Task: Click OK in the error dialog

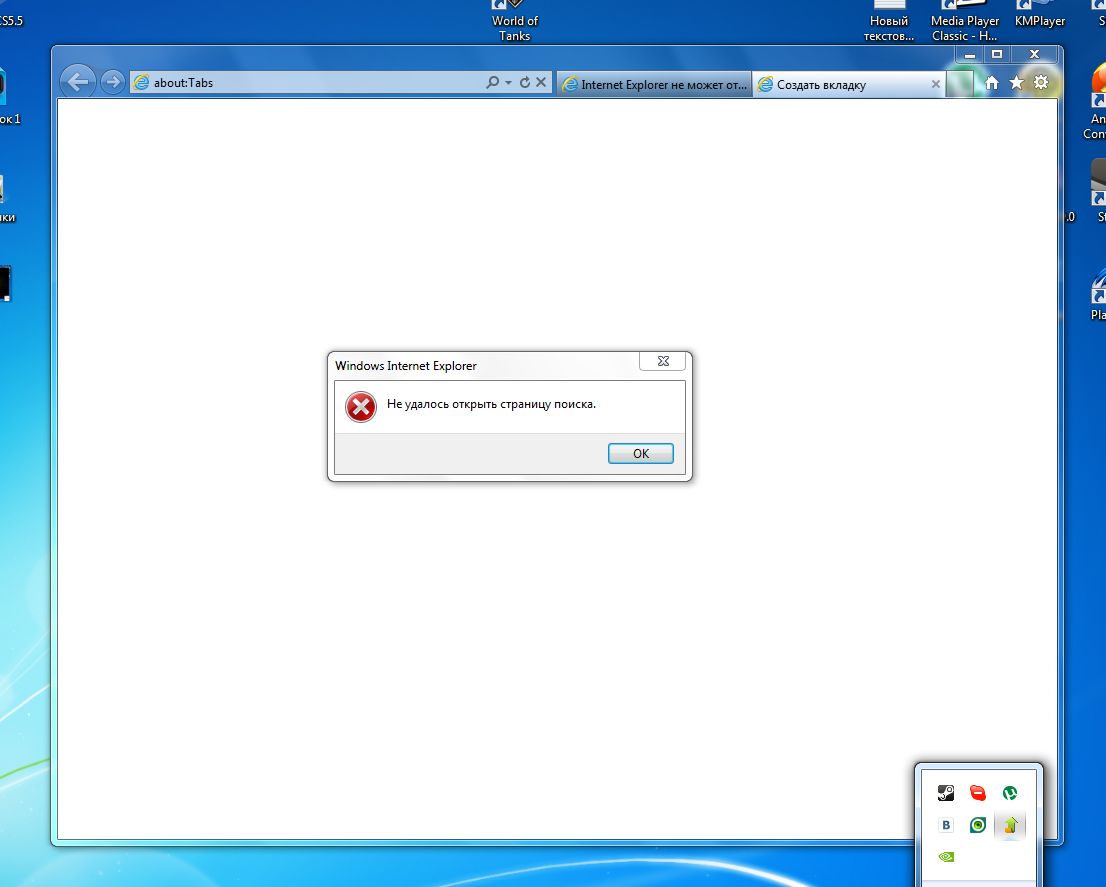Action: pos(640,453)
